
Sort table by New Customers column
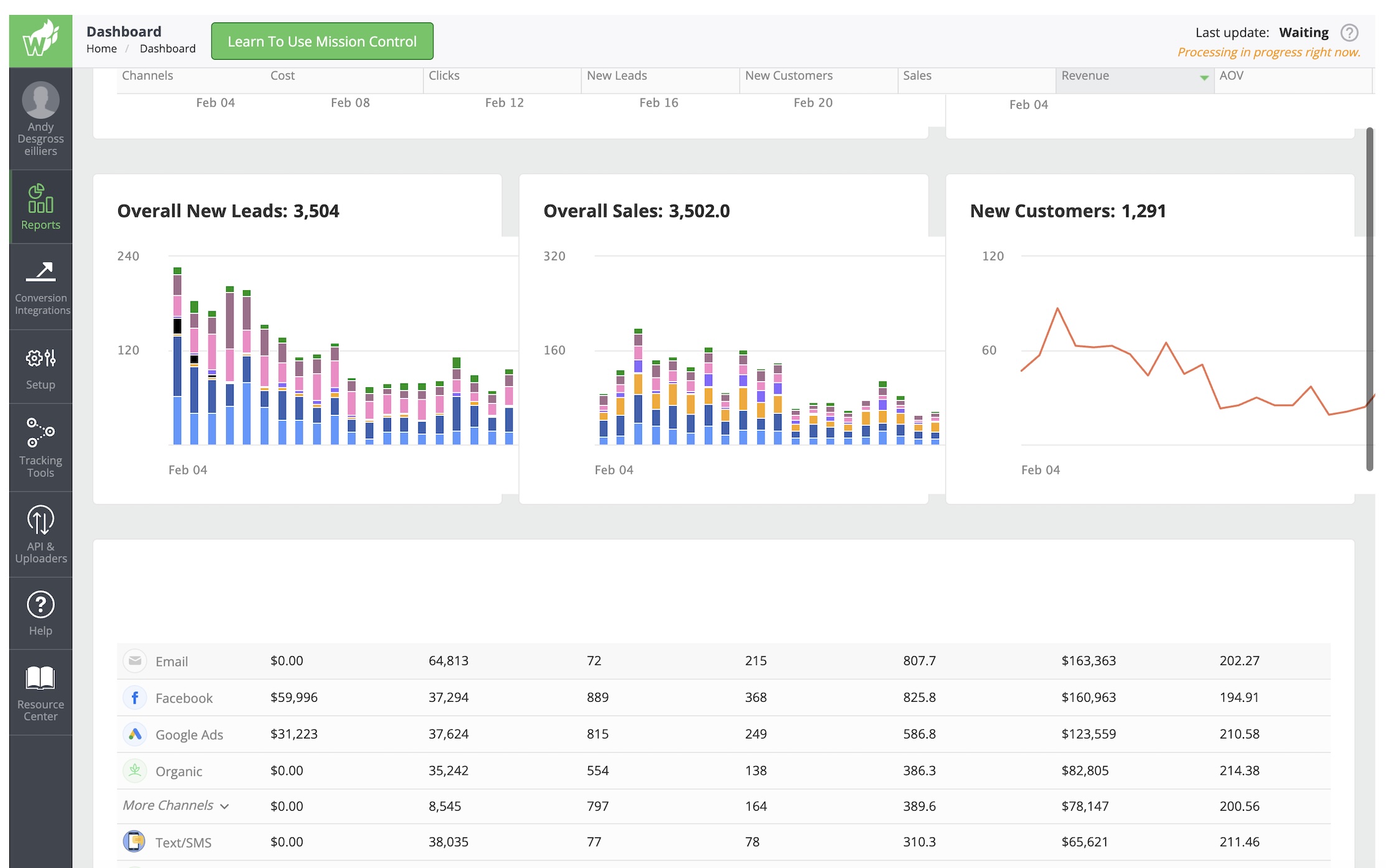[789, 75]
